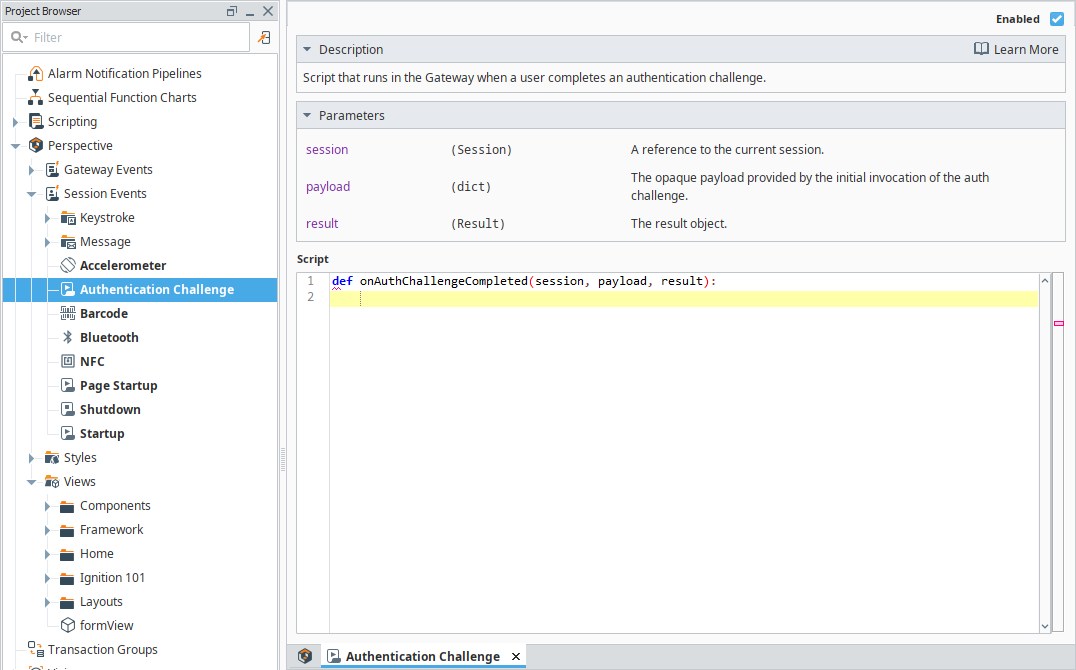Click the Components folder icon
Screen dimensions: 1076x670
[67, 506]
